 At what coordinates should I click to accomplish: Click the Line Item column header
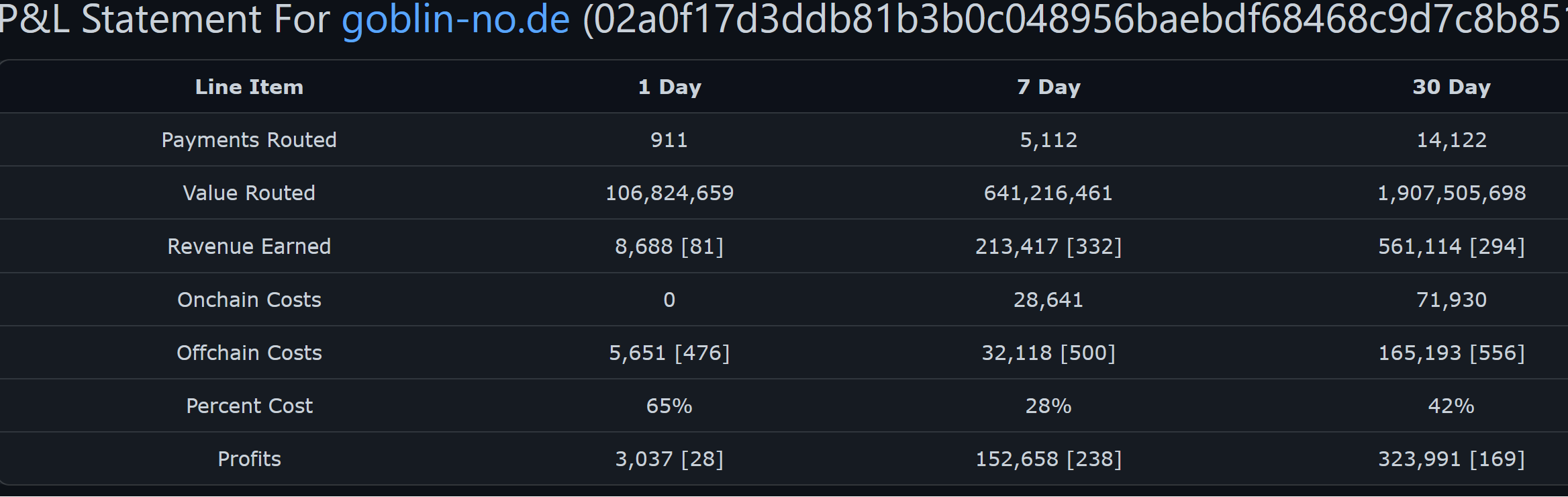249,87
